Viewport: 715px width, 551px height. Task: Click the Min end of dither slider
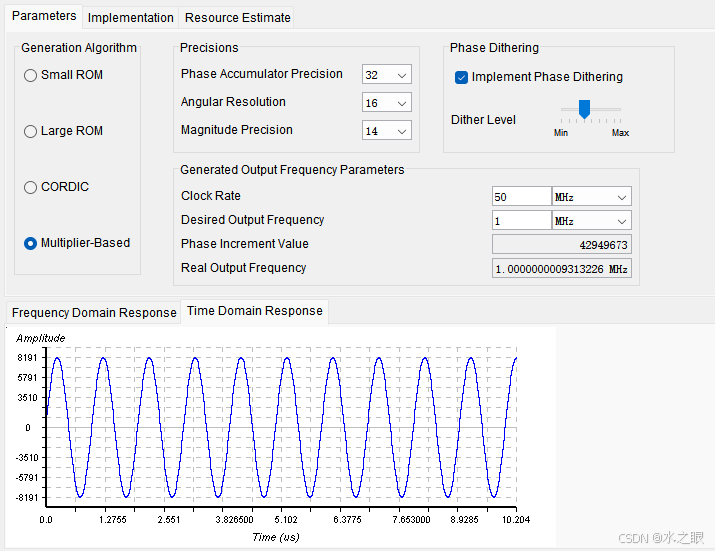point(561,133)
